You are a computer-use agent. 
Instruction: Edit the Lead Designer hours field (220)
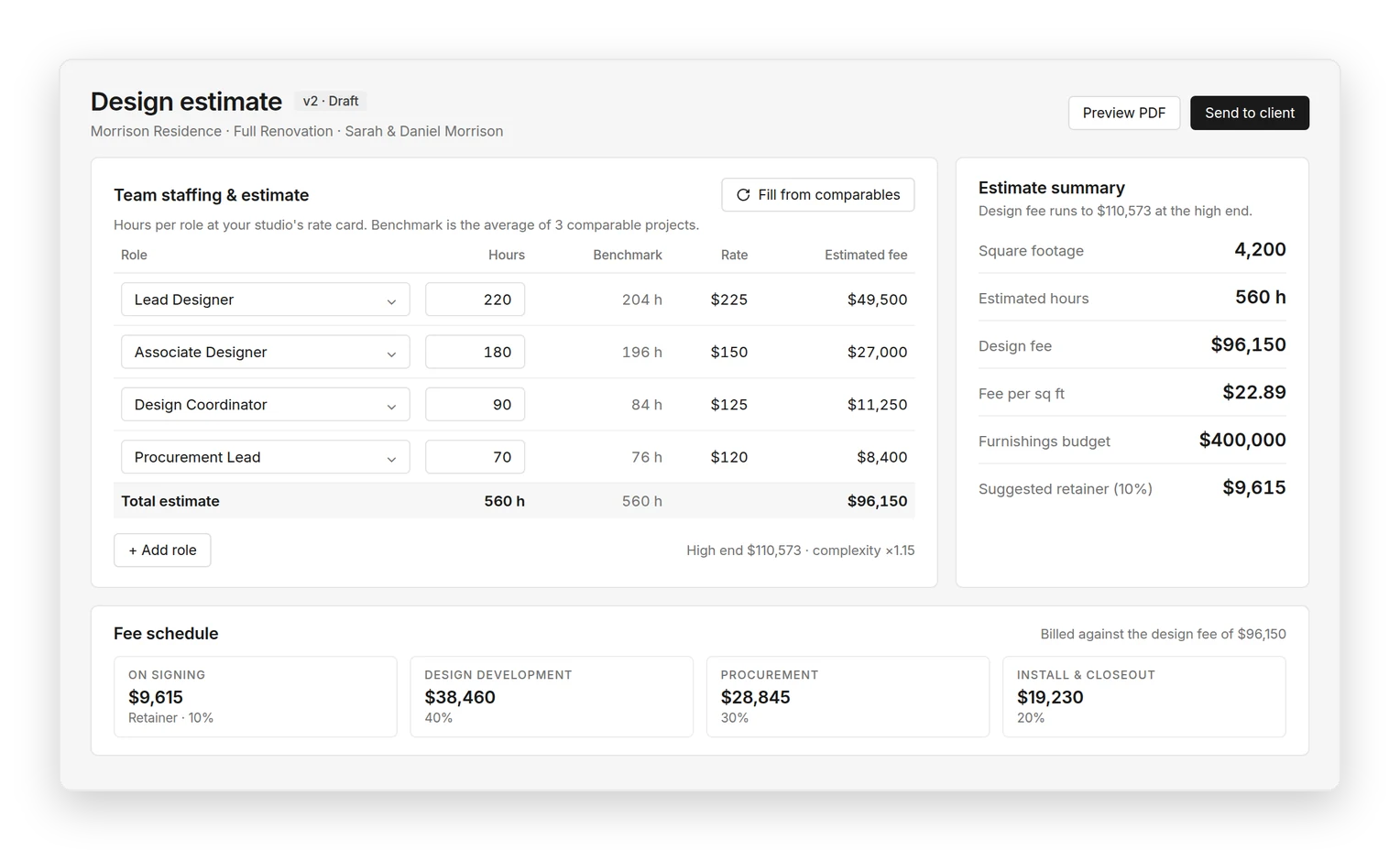[x=475, y=300]
